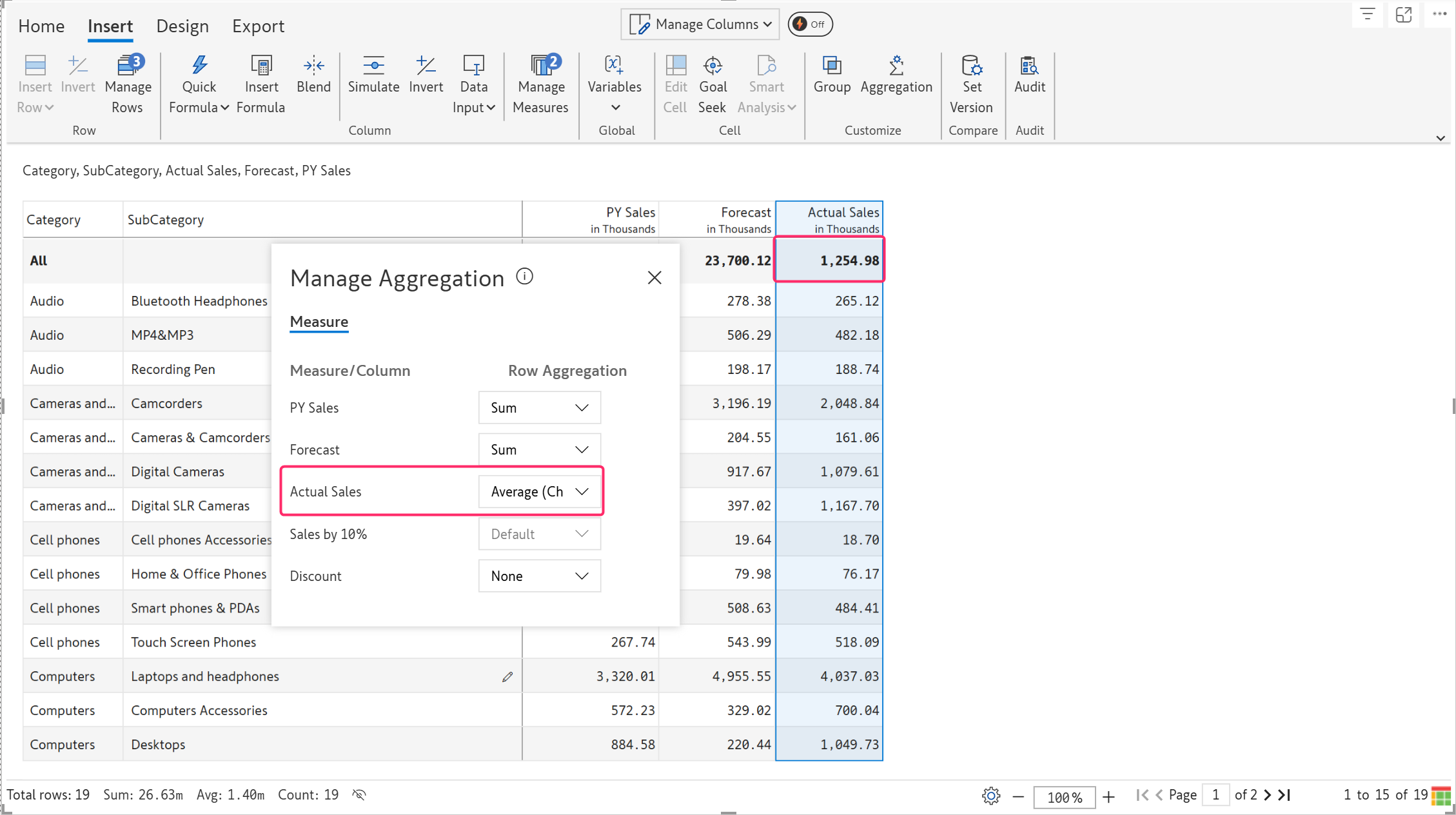This screenshot has width=1456, height=815.
Task: Open the Export tab
Action: tap(258, 26)
